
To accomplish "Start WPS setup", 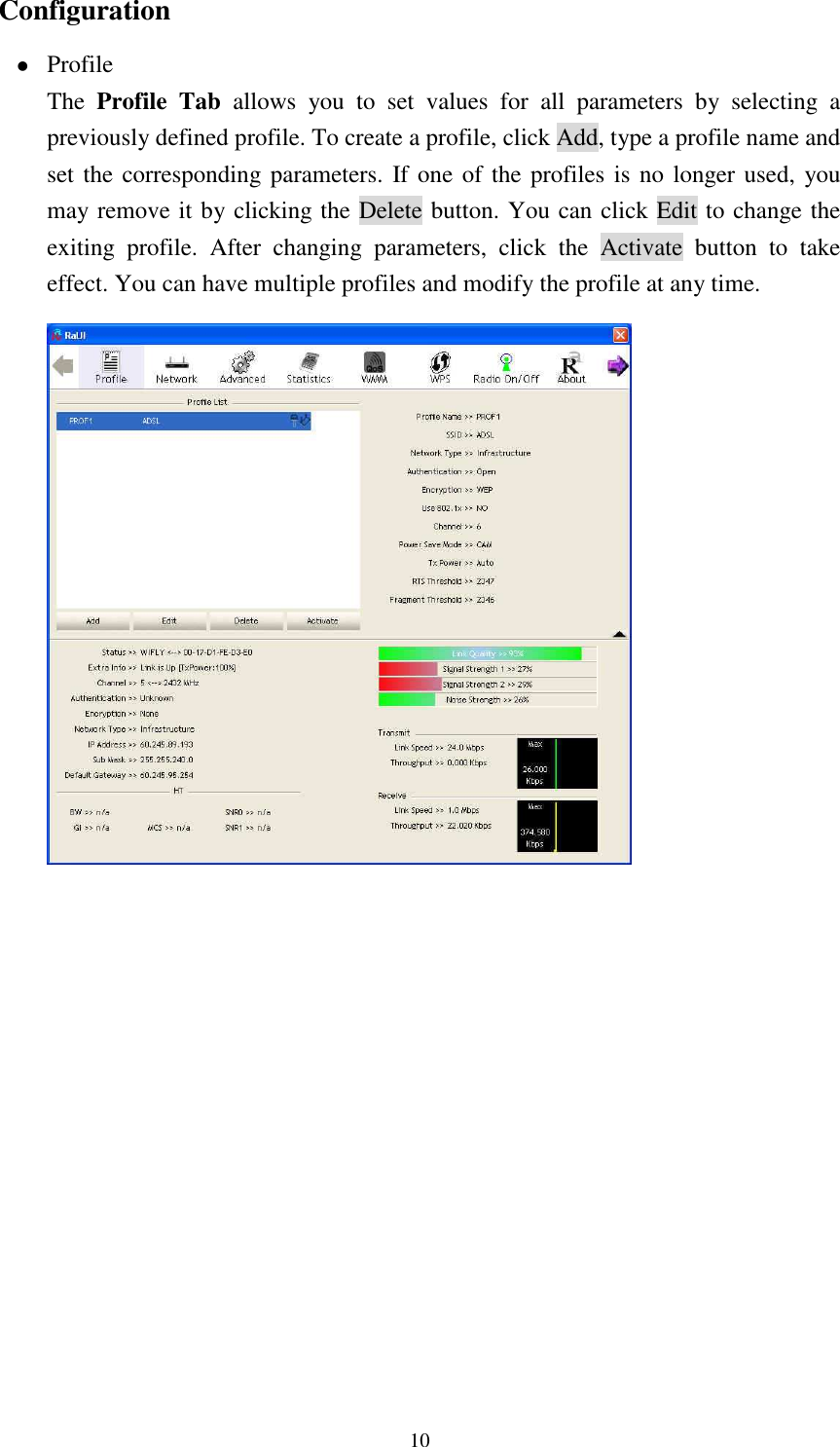I will (x=440, y=367).
